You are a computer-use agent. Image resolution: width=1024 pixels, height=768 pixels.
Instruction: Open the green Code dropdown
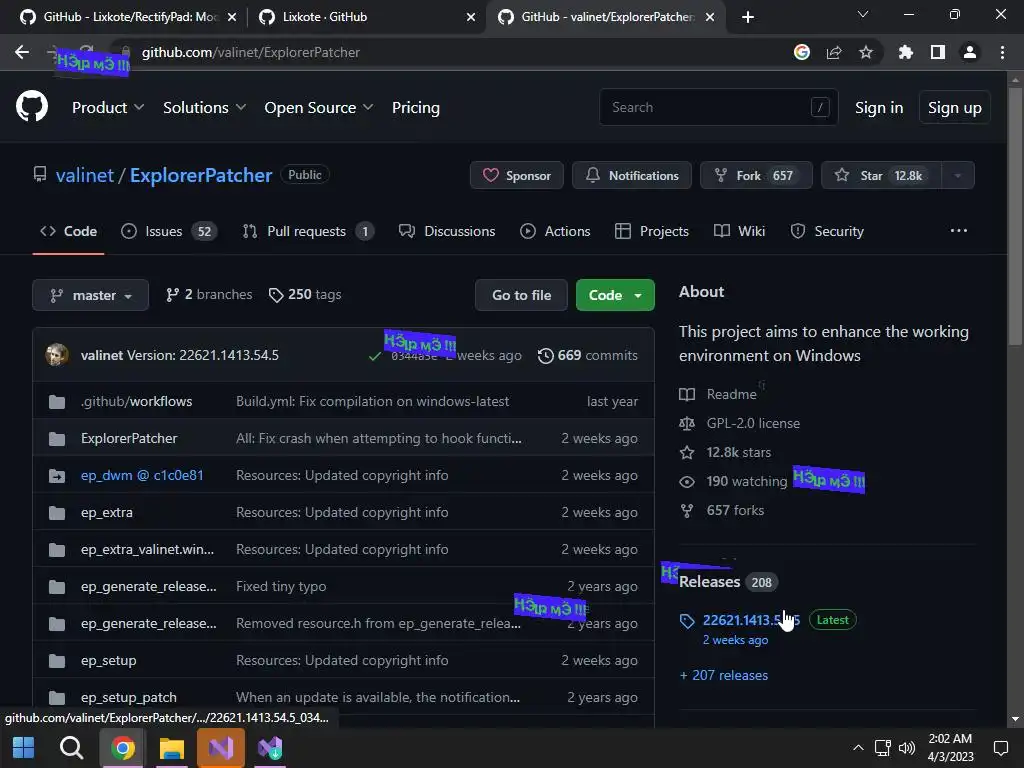pyautogui.click(x=615, y=295)
